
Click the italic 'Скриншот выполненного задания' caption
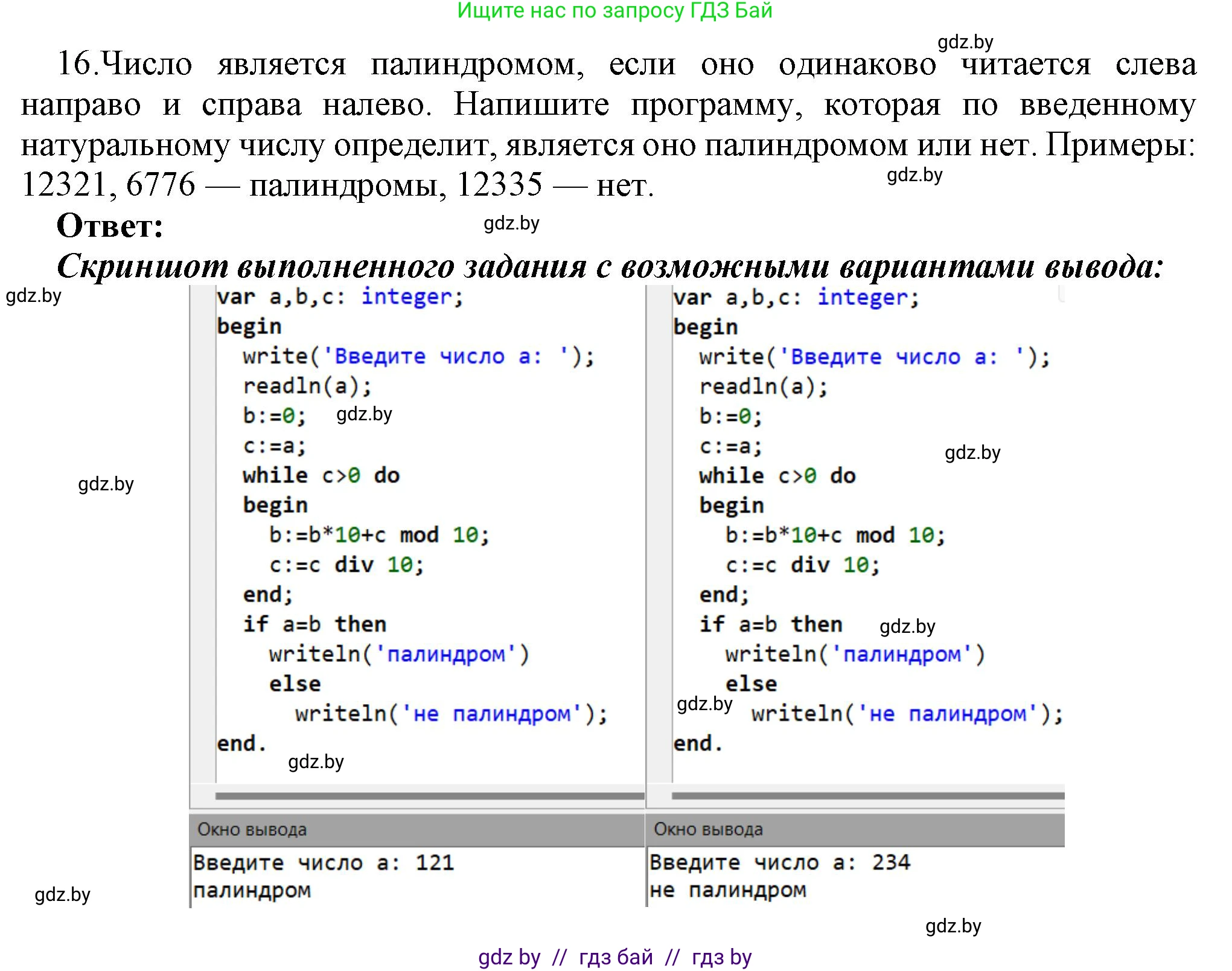point(610,266)
